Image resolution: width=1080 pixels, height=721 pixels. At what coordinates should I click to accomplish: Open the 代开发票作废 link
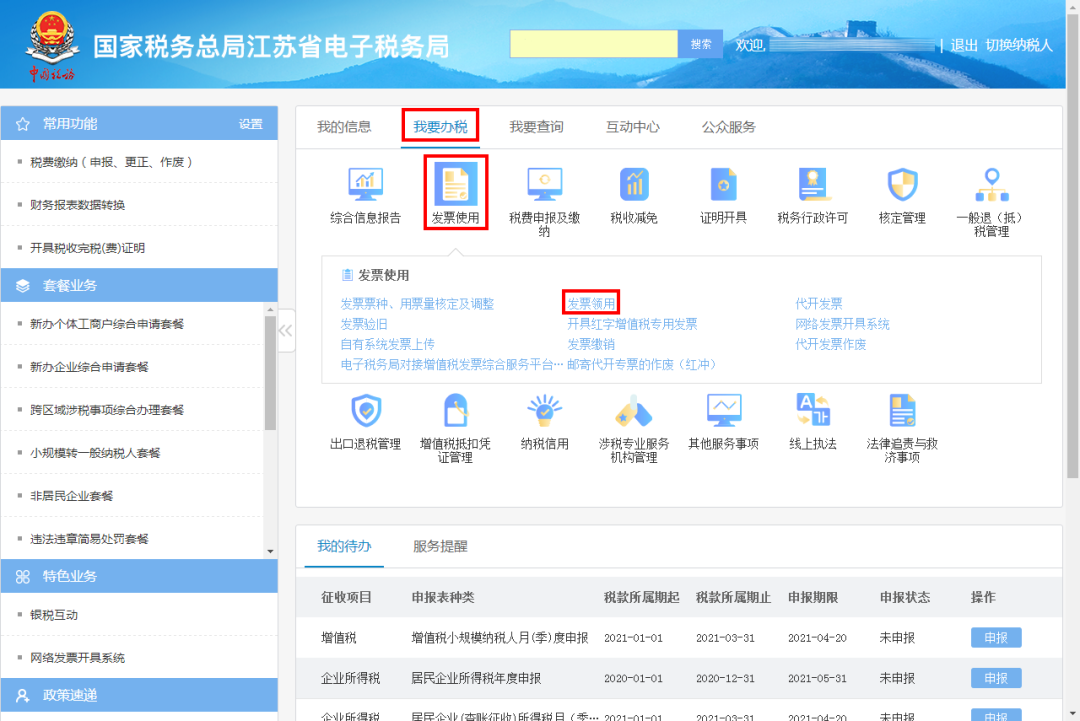pyautogui.click(x=831, y=344)
